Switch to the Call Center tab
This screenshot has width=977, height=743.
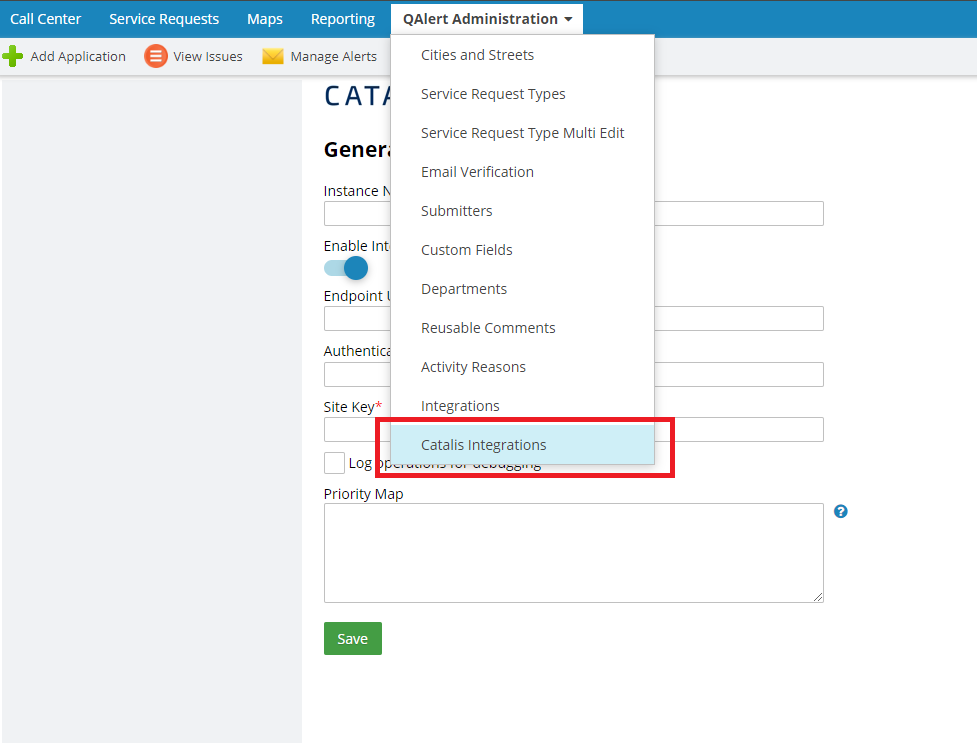pos(46,19)
